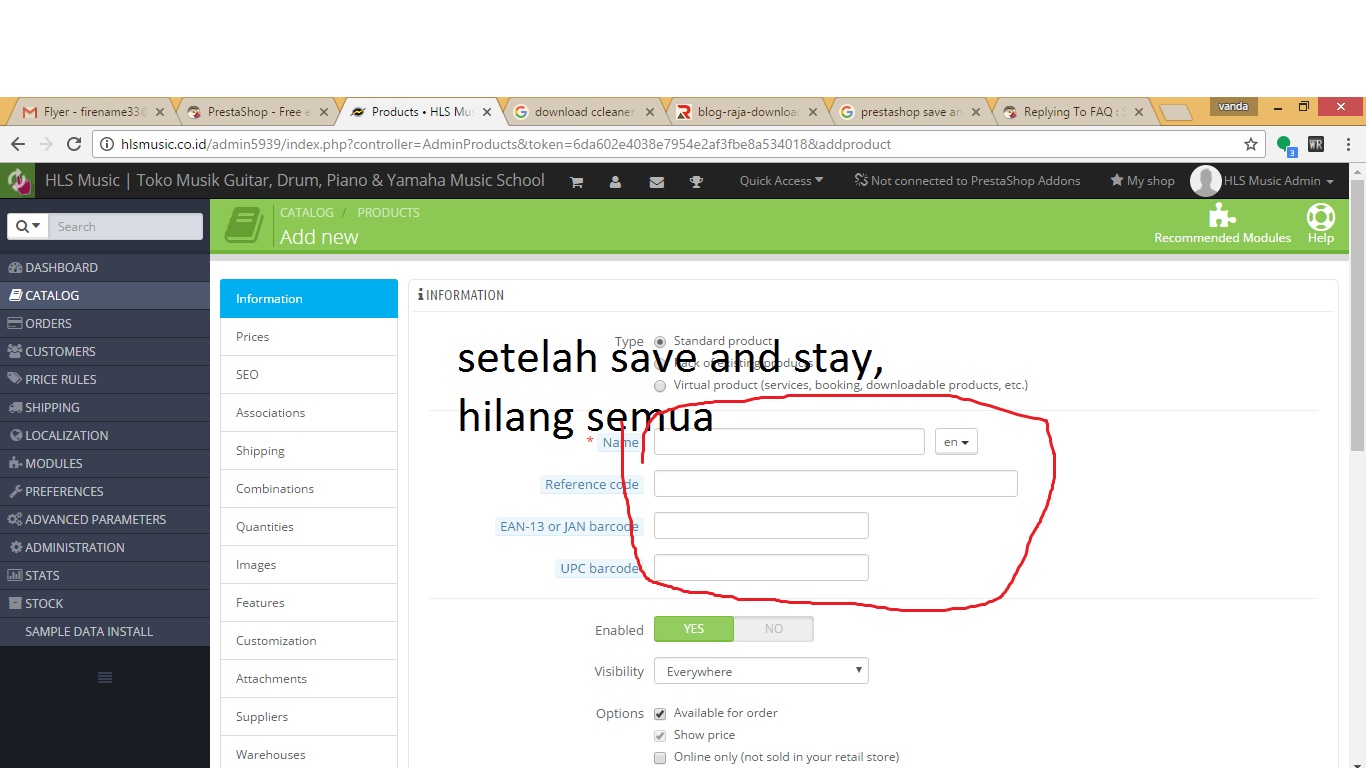
Task: Set Enabled to YES
Action: click(694, 629)
